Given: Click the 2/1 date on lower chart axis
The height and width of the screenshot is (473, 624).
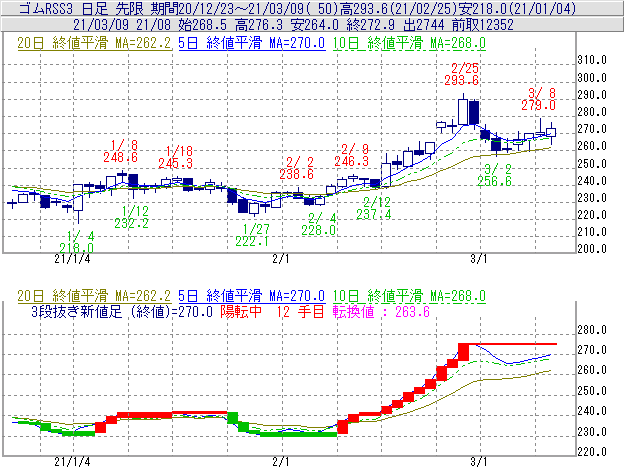Looking at the screenshot, I should point(281,462).
